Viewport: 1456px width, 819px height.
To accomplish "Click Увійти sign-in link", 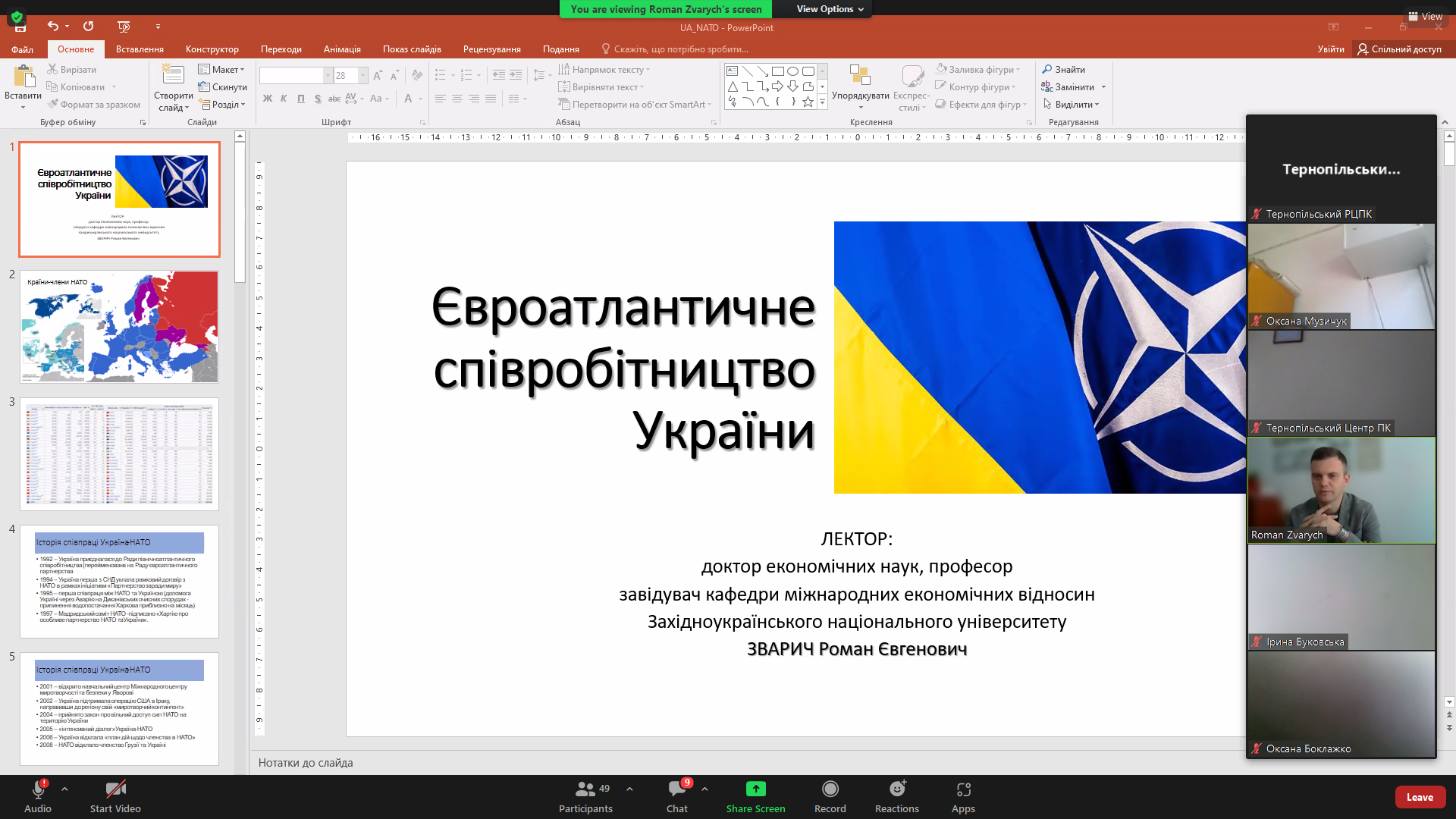I will [1330, 49].
